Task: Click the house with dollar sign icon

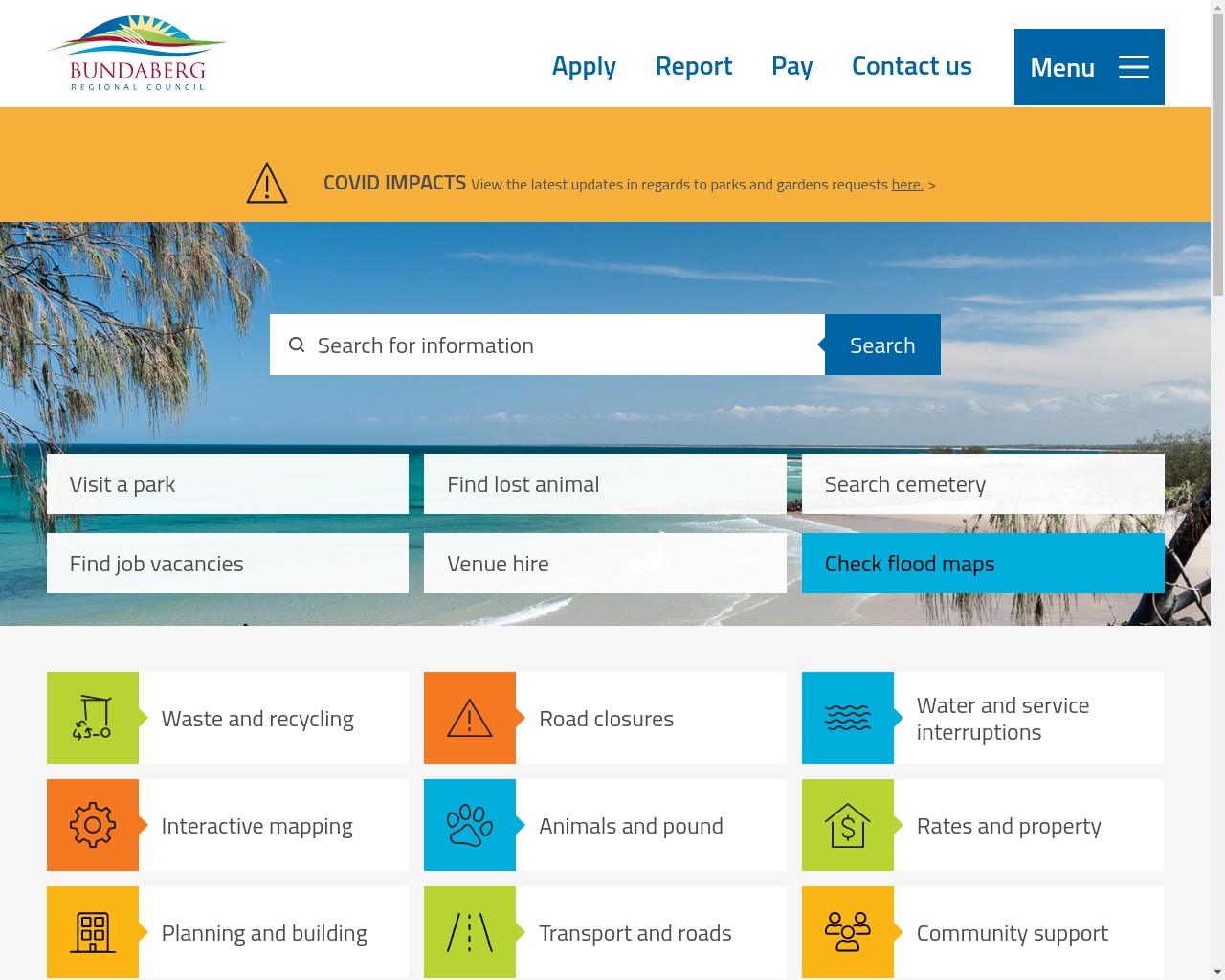Action: click(x=848, y=825)
